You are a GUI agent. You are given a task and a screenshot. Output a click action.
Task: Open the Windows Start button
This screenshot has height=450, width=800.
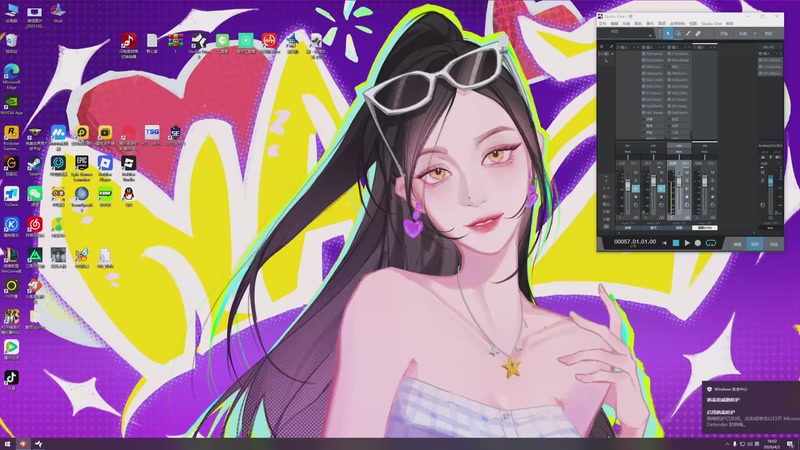pyautogui.click(x=7, y=444)
